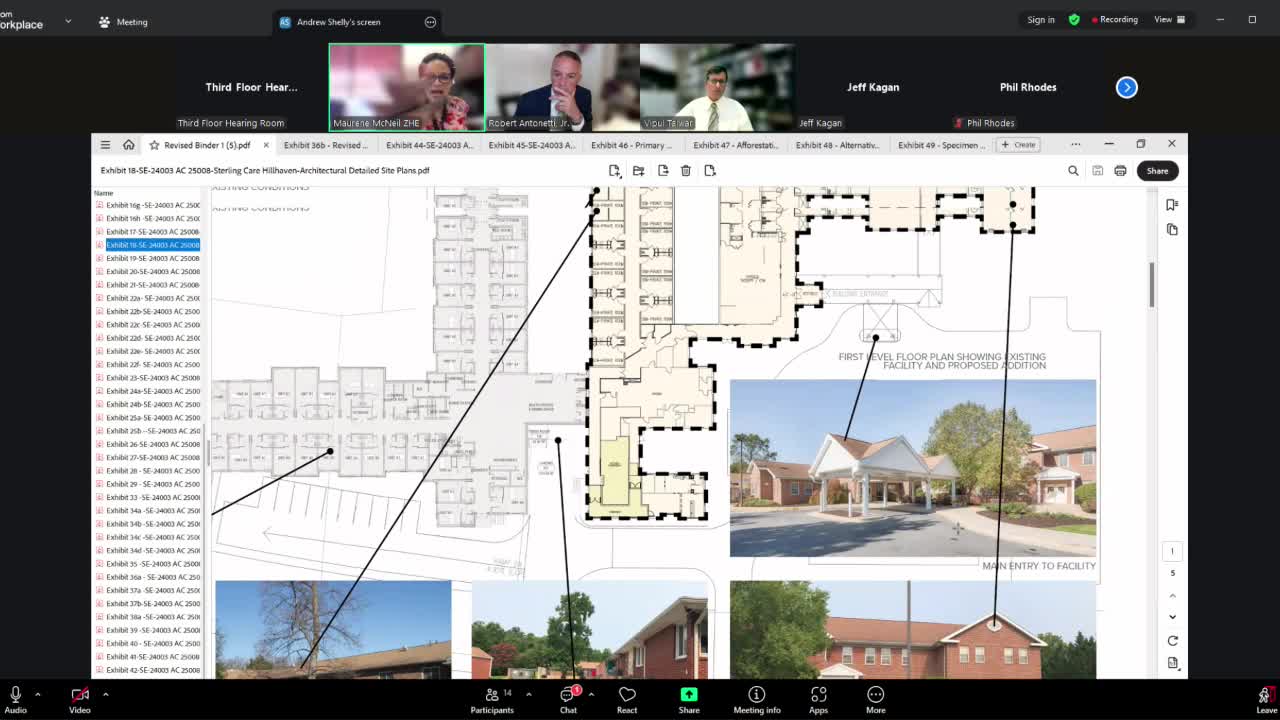The image size is (1280, 720).
Task: Select Vipul Talwar's video thumbnail
Action: click(717, 87)
